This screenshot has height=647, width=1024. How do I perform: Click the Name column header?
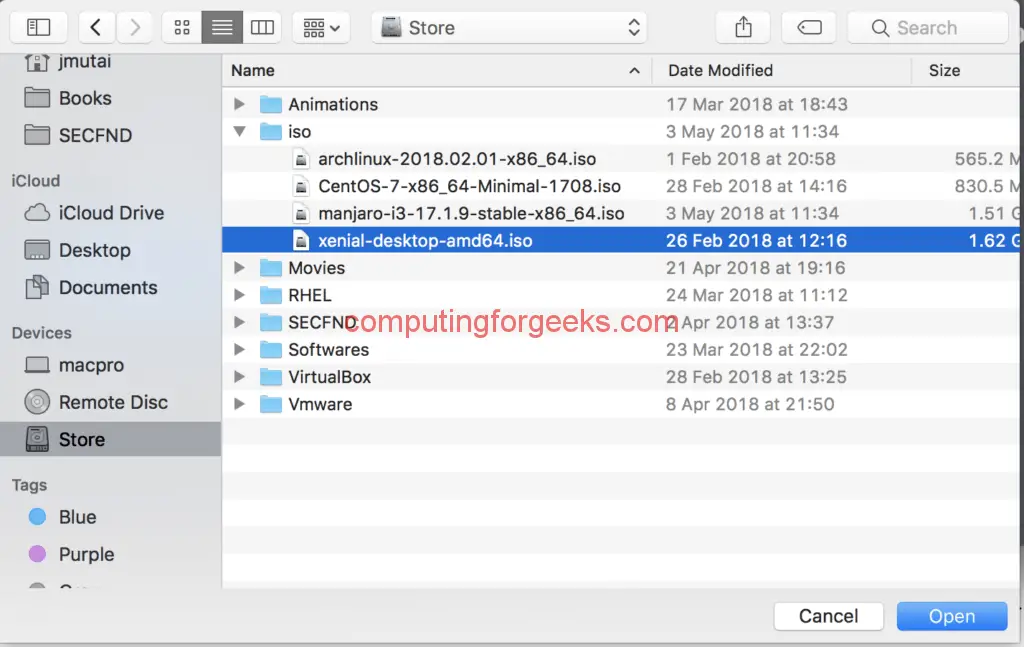[252, 70]
